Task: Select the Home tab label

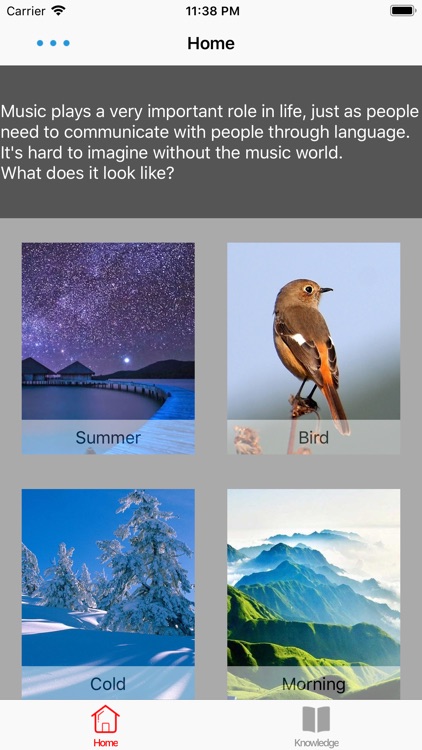Action: (105, 743)
